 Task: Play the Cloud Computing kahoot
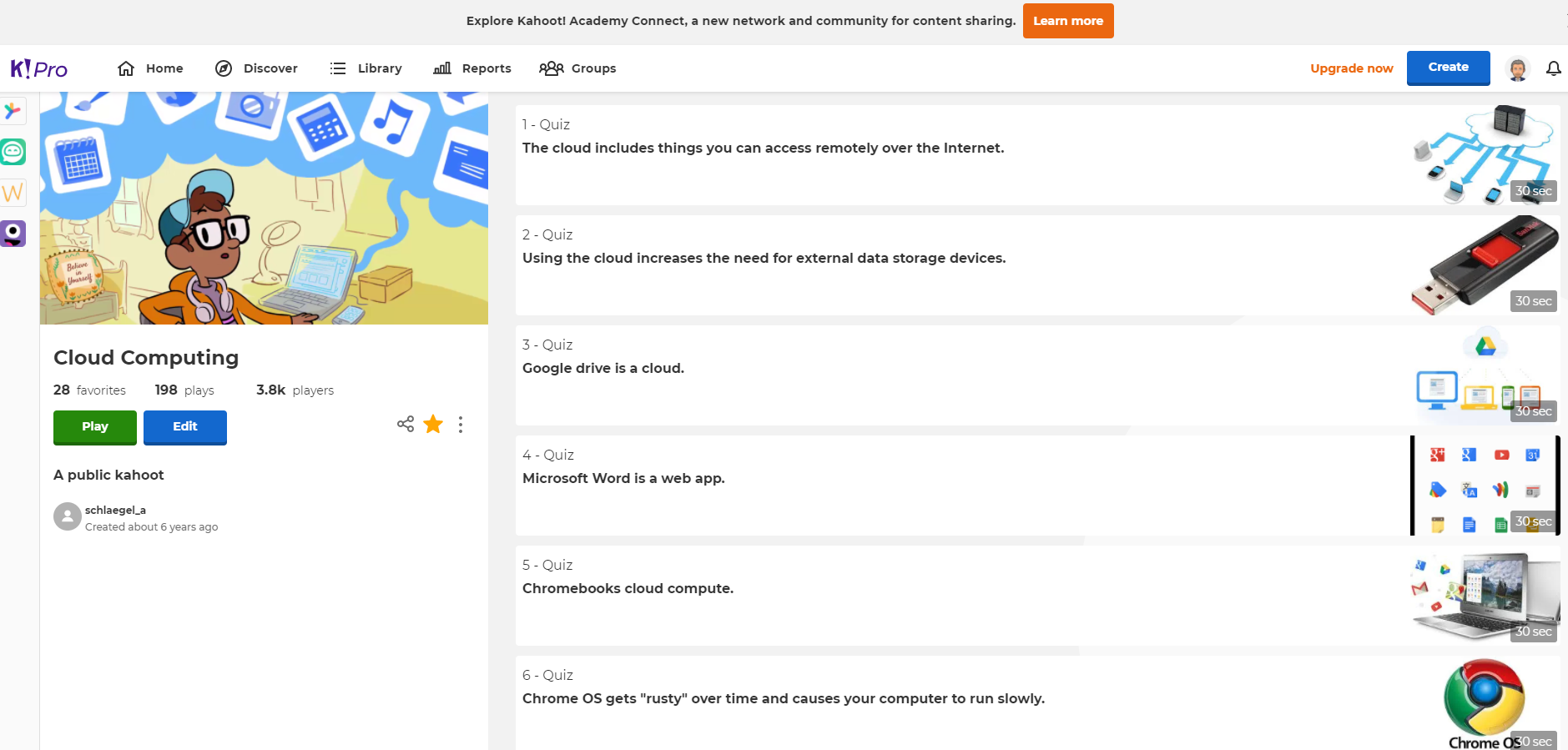(x=95, y=427)
